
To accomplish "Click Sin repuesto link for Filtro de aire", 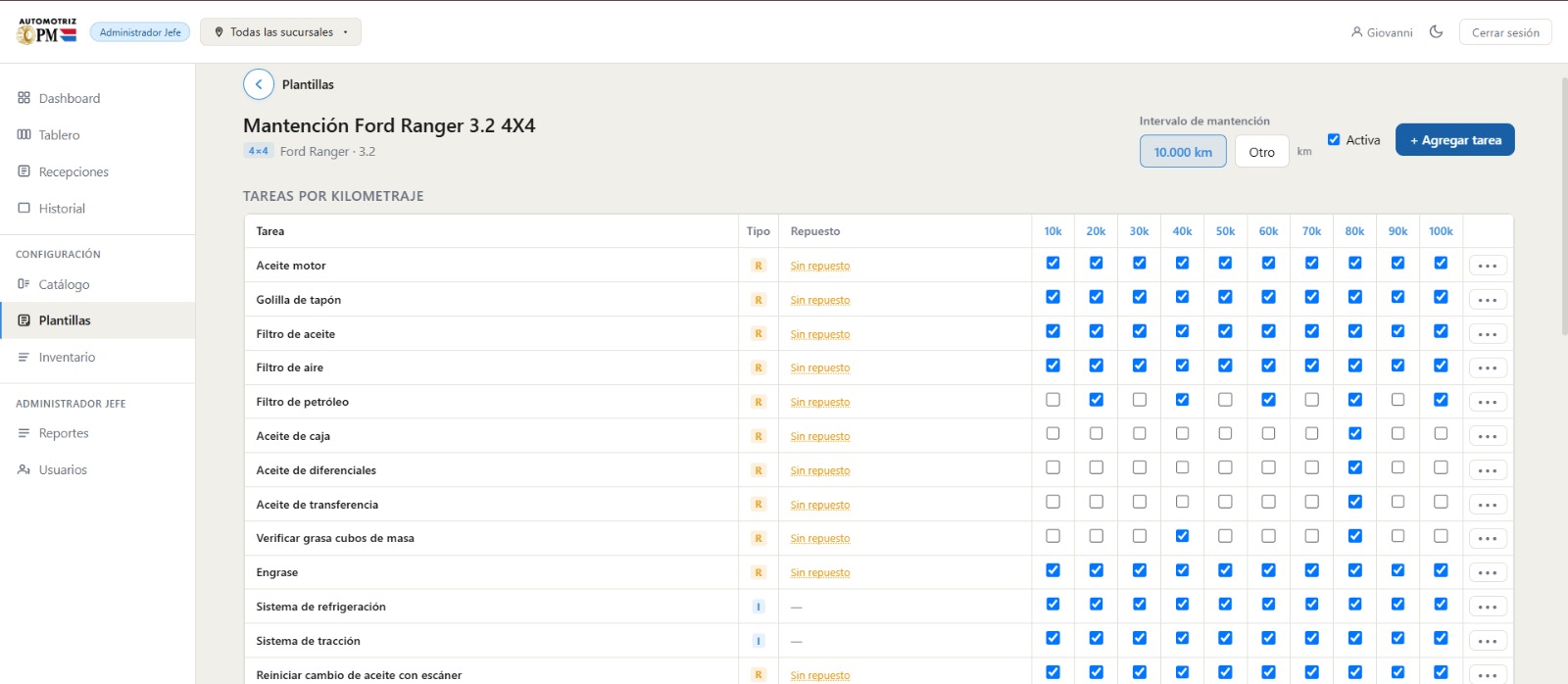I will coord(820,367).
